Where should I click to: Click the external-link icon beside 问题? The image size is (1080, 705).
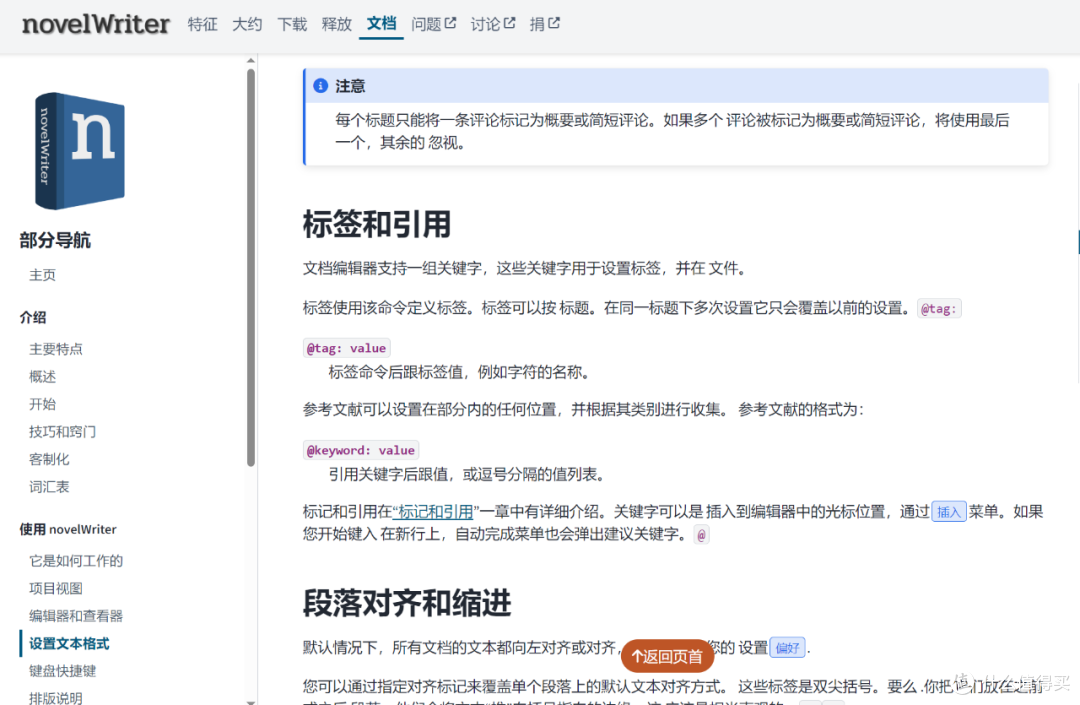click(x=450, y=23)
